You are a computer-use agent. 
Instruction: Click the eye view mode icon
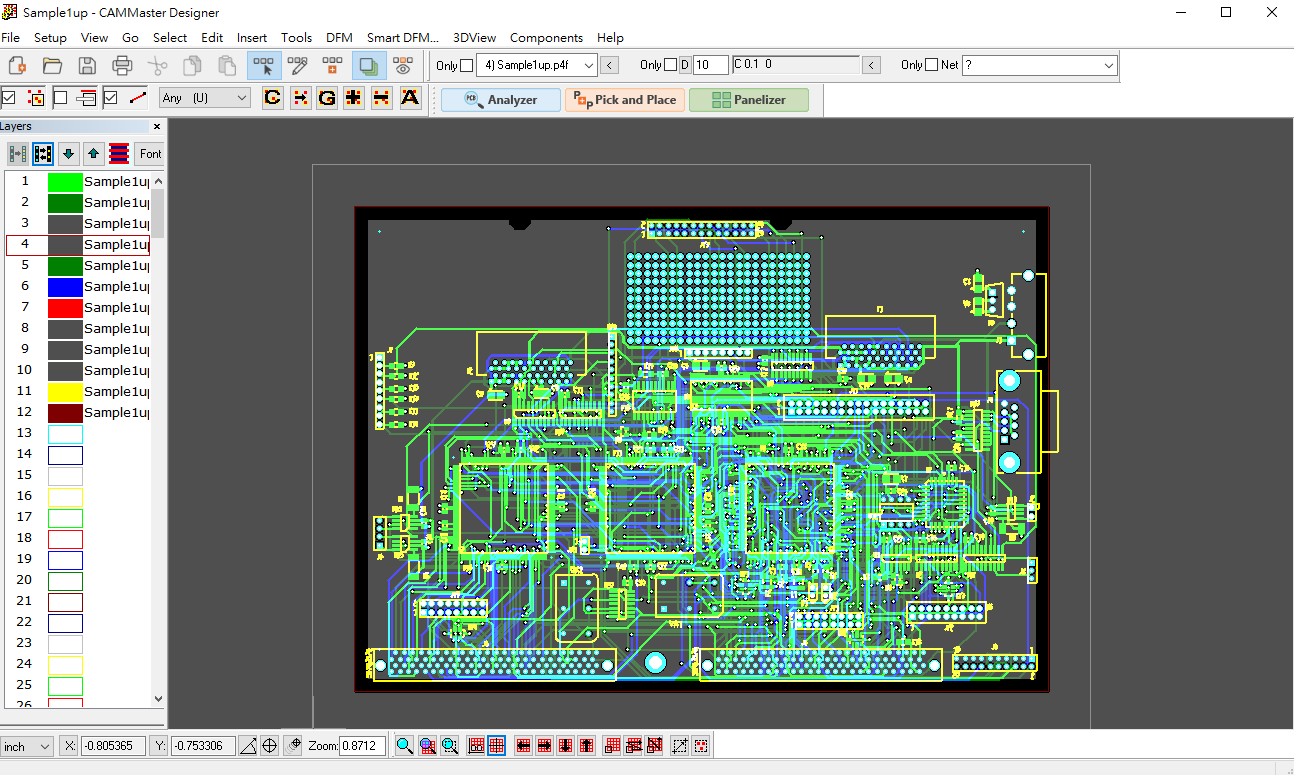(403, 66)
